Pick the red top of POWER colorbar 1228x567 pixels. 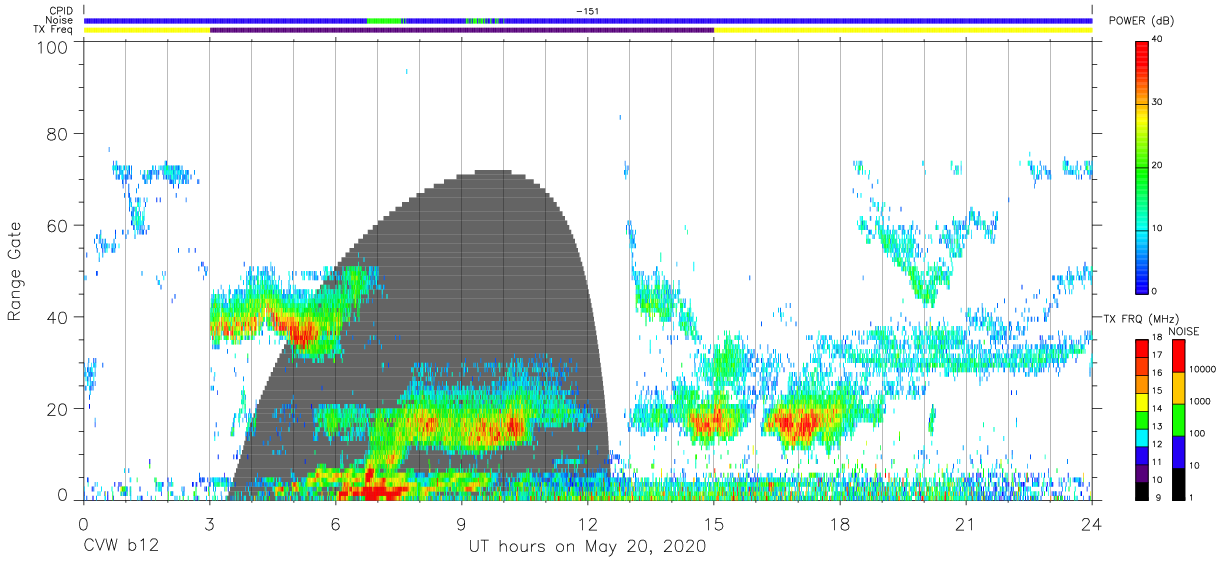[1143, 48]
